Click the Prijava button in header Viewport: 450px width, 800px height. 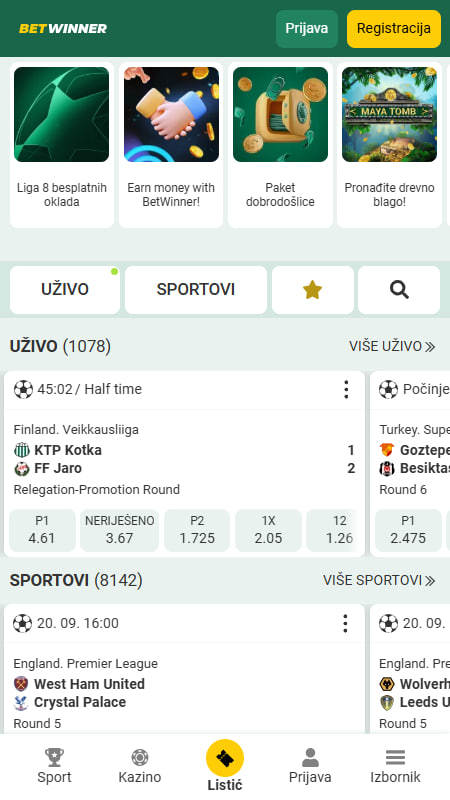tap(307, 29)
